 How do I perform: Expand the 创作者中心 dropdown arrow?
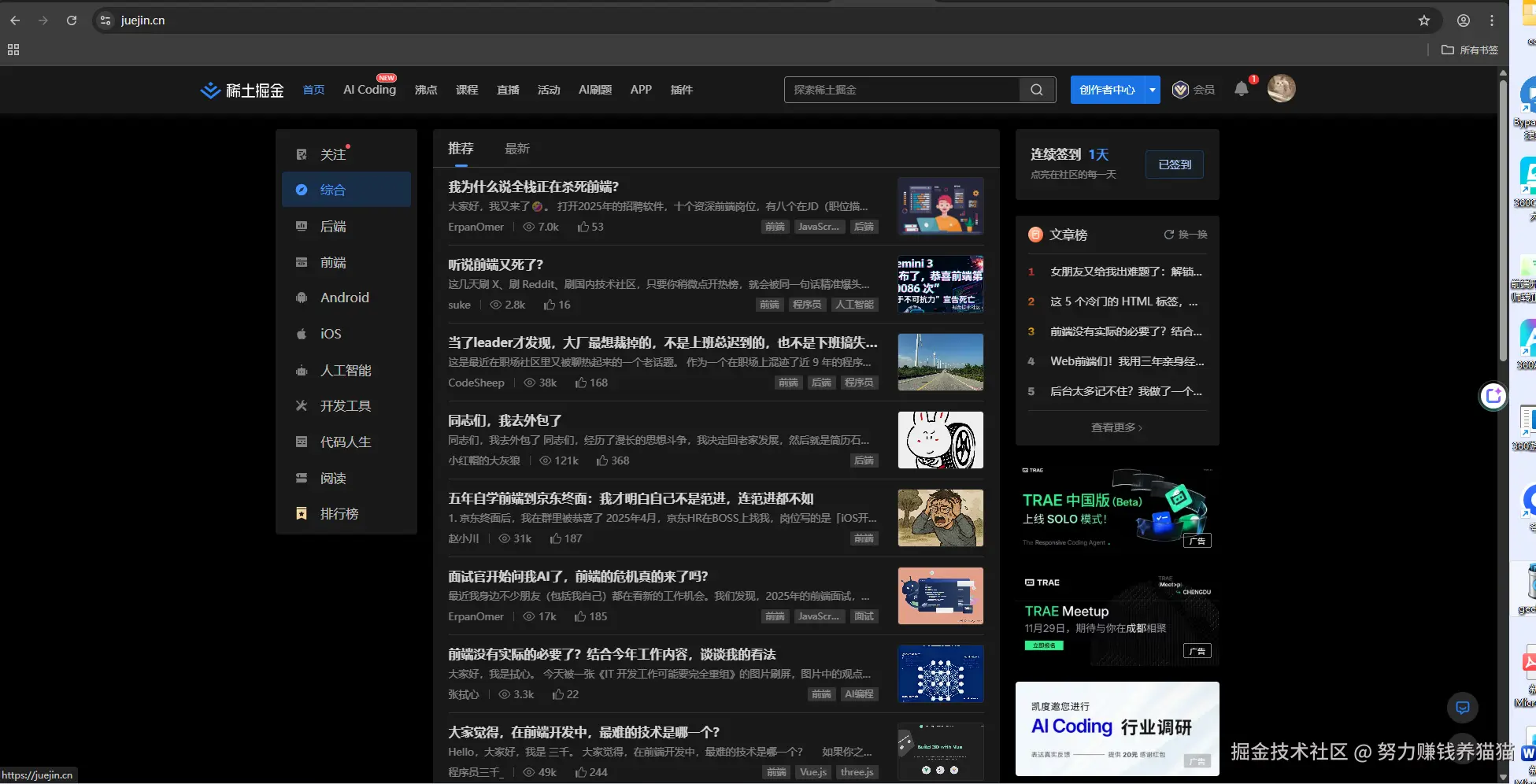click(x=1152, y=89)
